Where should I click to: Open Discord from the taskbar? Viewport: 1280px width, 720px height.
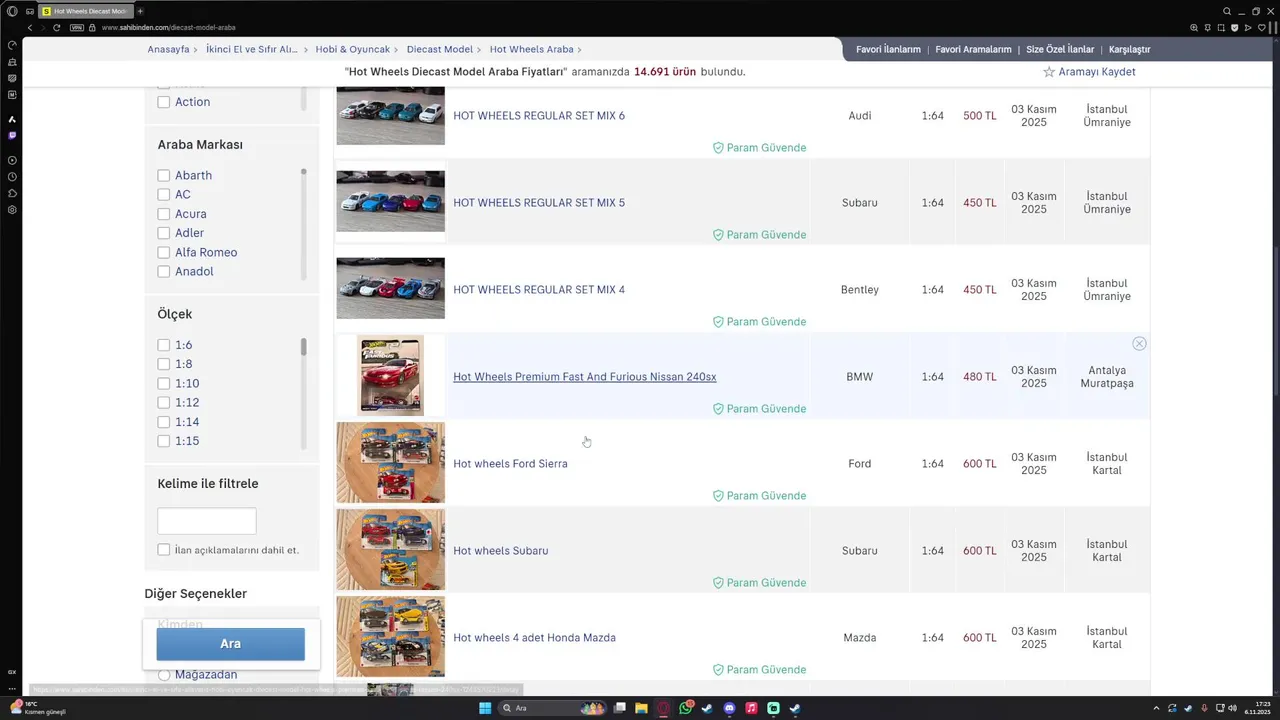(x=729, y=708)
